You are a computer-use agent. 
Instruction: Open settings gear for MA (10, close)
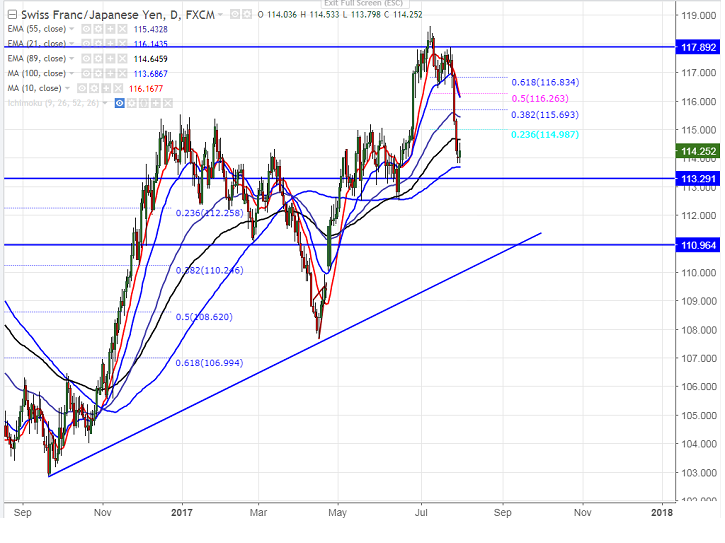pyautogui.click(x=94, y=88)
